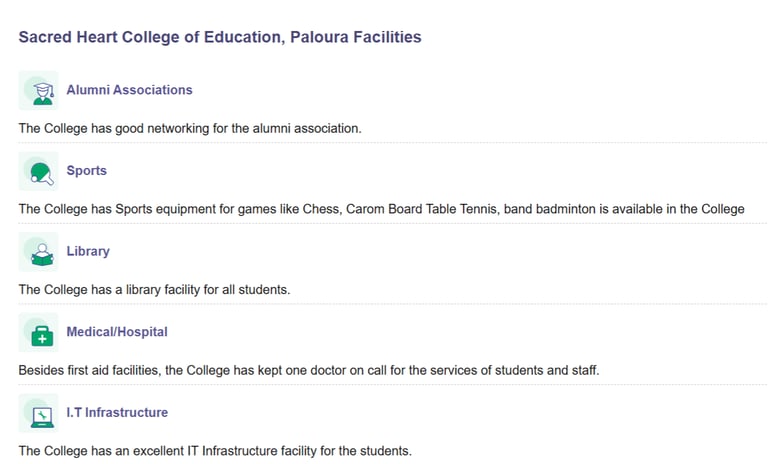Screen dimensions: 768x464
Task: Click the library facility description text
Action: pyautogui.click(x=154, y=290)
